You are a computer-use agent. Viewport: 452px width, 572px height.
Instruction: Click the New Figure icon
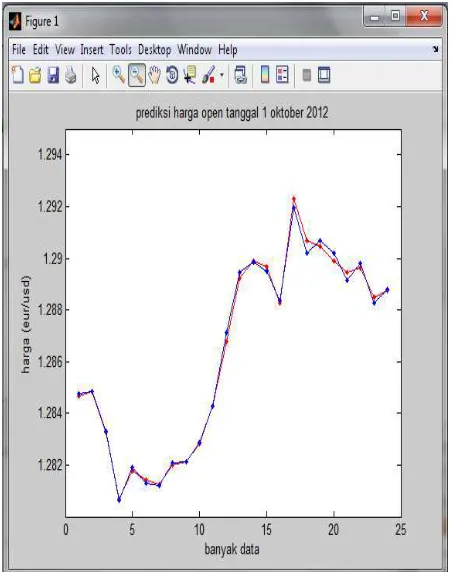click(x=18, y=75)
